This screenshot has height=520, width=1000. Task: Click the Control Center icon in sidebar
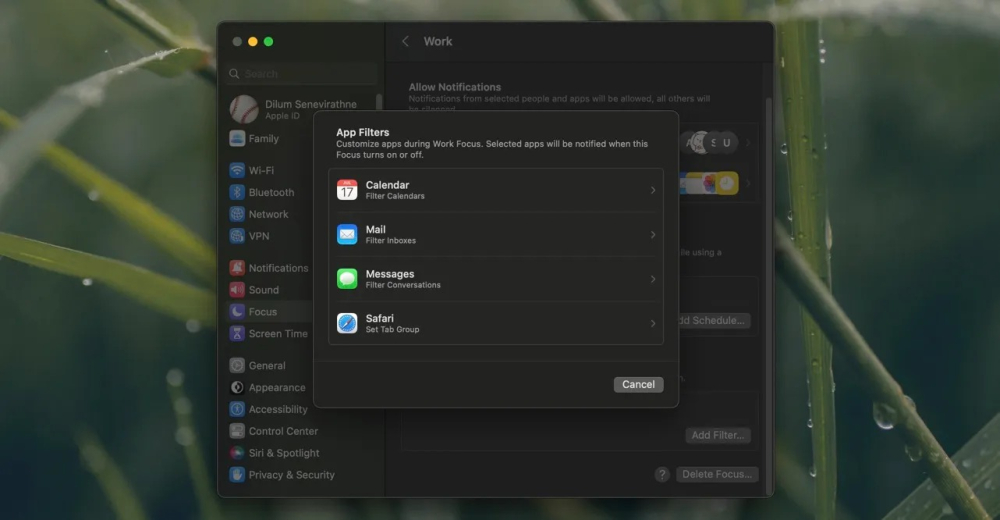click(x=237, y=431)
